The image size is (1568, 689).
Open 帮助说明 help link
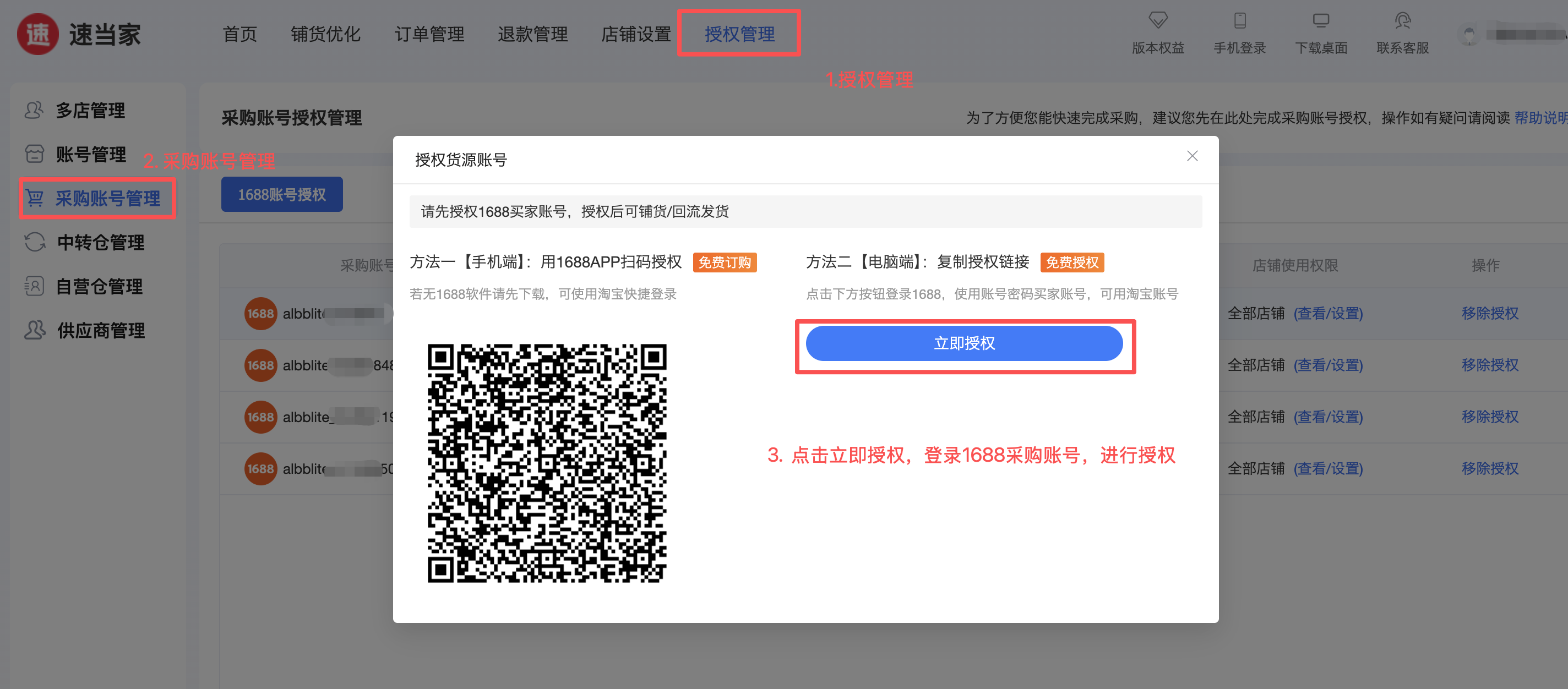(x=1539, y=118)
